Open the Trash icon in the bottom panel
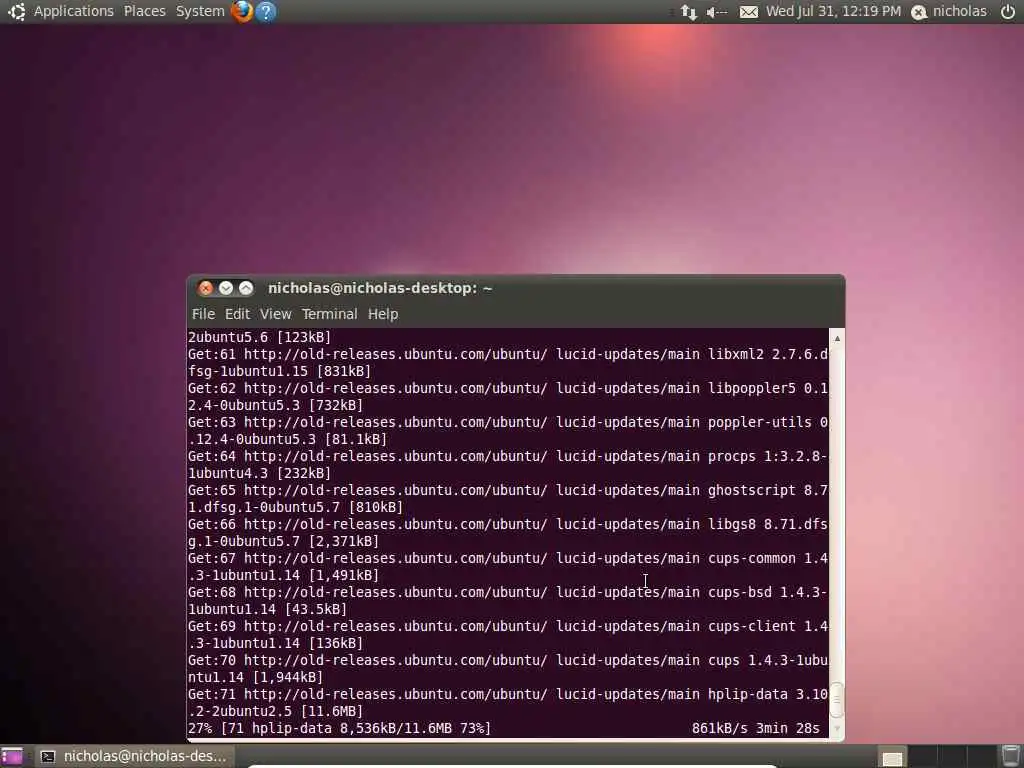The image size is (1024, 768). point(1011,756)
